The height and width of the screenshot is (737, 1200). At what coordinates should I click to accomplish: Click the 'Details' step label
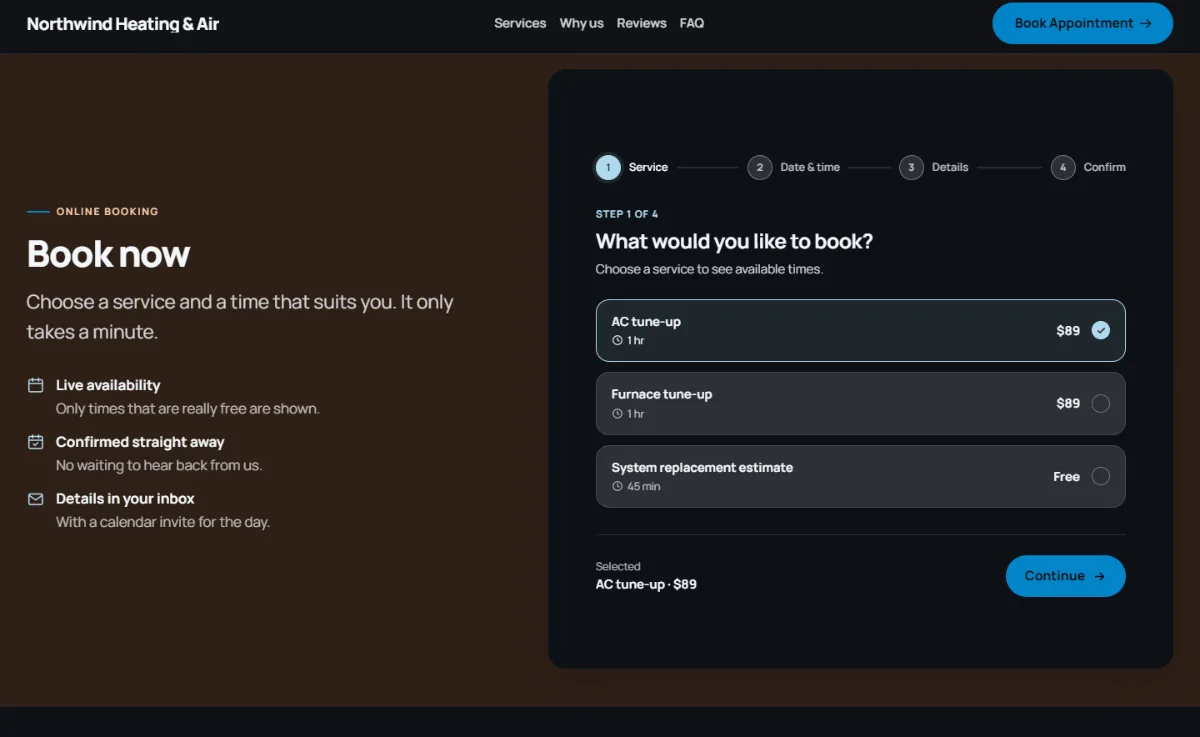950,167
